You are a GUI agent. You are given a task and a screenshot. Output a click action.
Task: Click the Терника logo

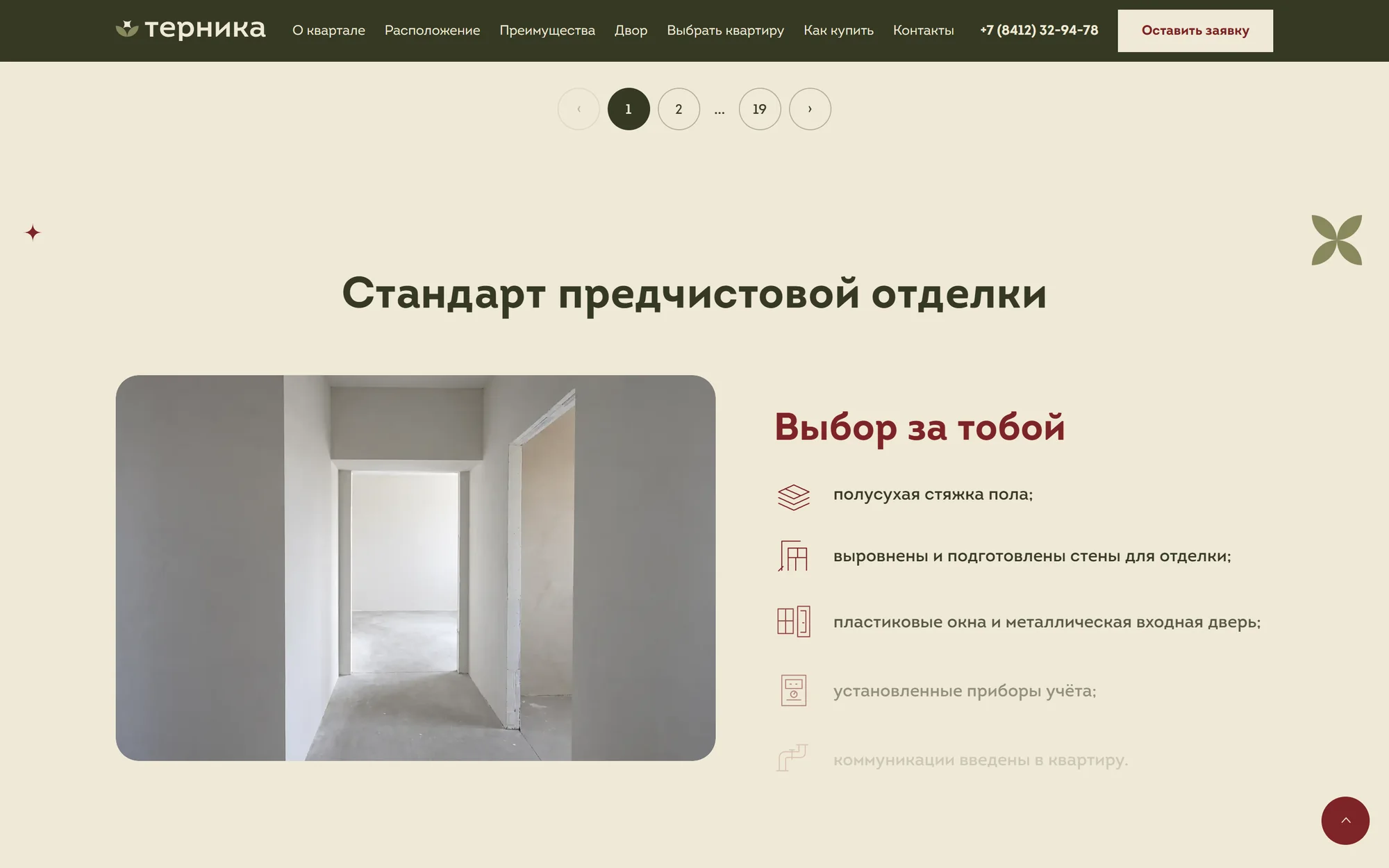190,30
